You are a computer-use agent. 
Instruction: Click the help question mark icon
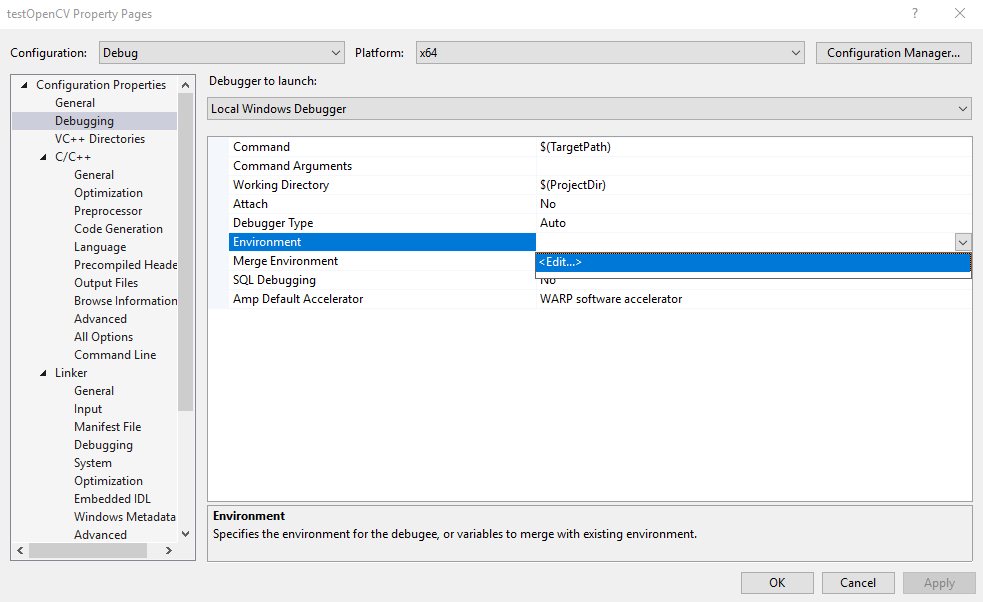915,13
